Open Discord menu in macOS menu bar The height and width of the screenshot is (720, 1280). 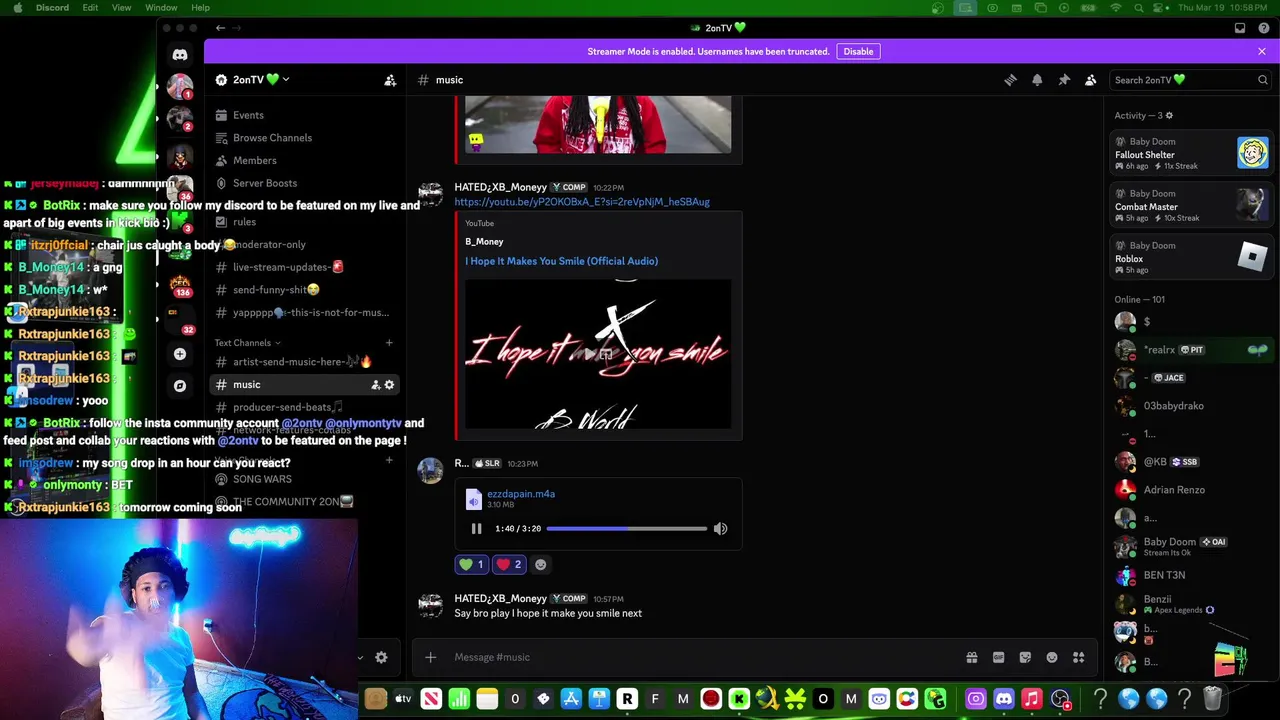(x=52, y=8)
